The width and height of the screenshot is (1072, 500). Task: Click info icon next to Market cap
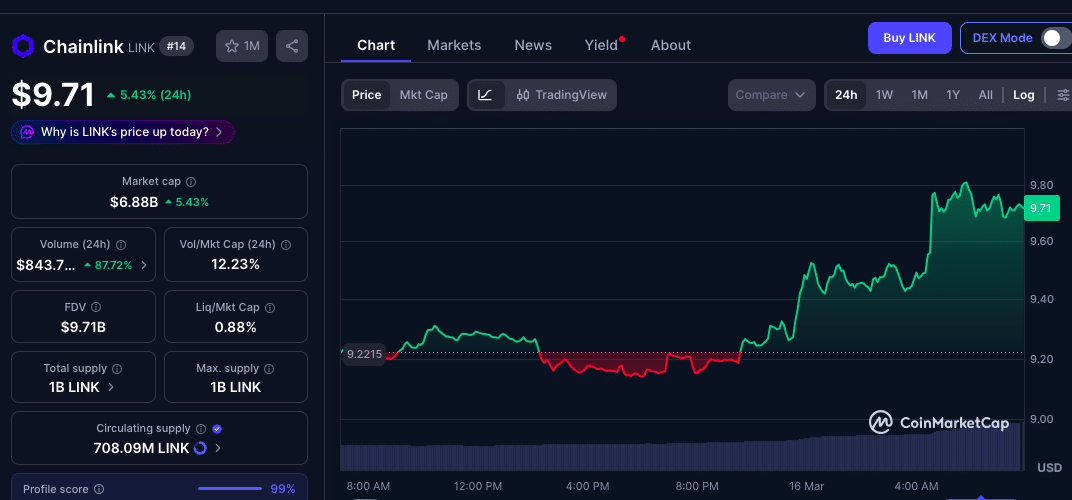pos(191,182)
